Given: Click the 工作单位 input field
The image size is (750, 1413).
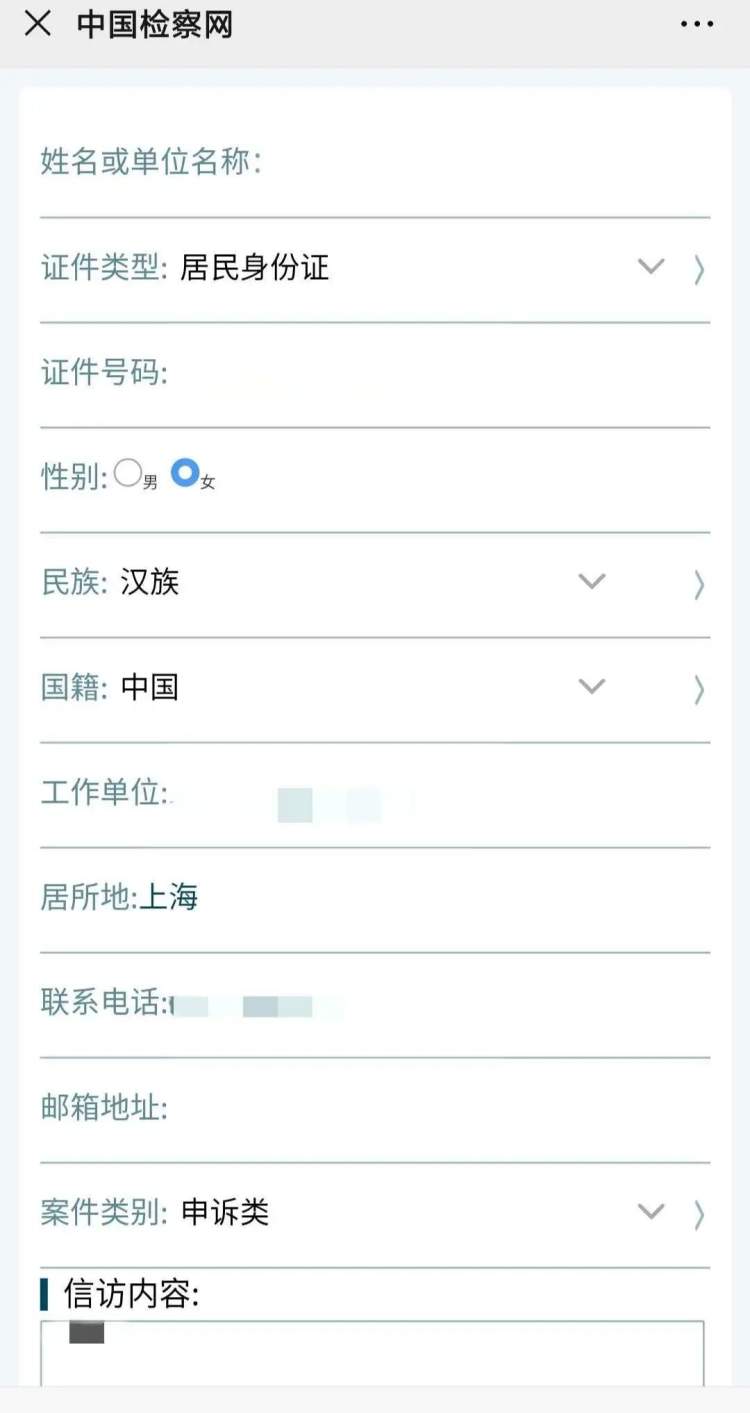Looking at the screenshot, I should [x=430, y=794].
